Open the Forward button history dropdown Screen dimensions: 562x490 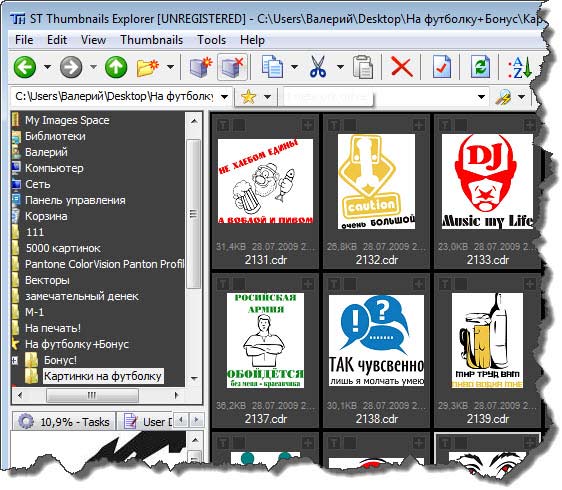click(x=93, y=67)
